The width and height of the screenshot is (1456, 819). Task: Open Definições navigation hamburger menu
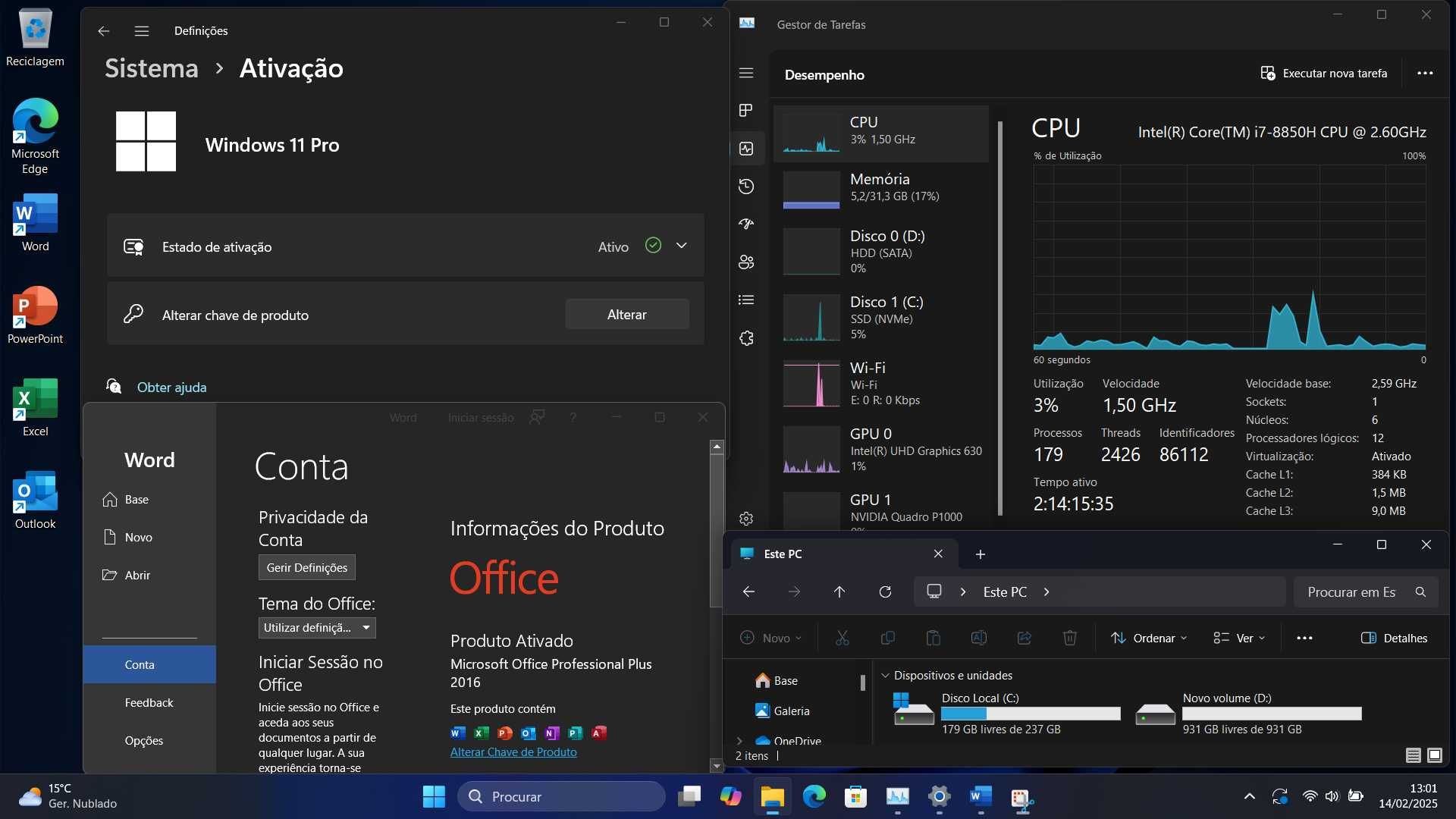[x=142, y=31]
